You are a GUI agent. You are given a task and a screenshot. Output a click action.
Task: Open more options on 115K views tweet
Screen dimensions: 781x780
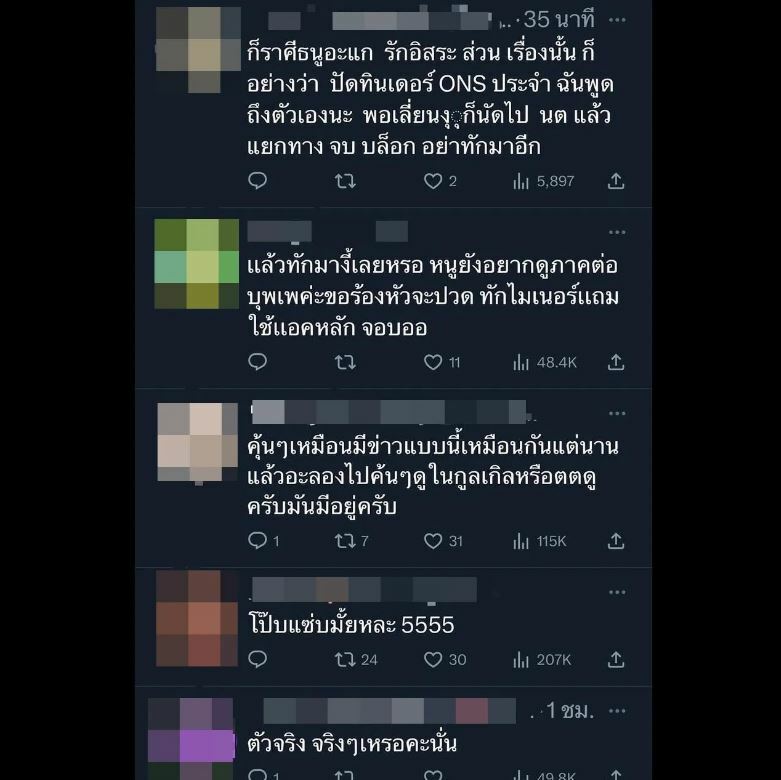click(617, 413)
